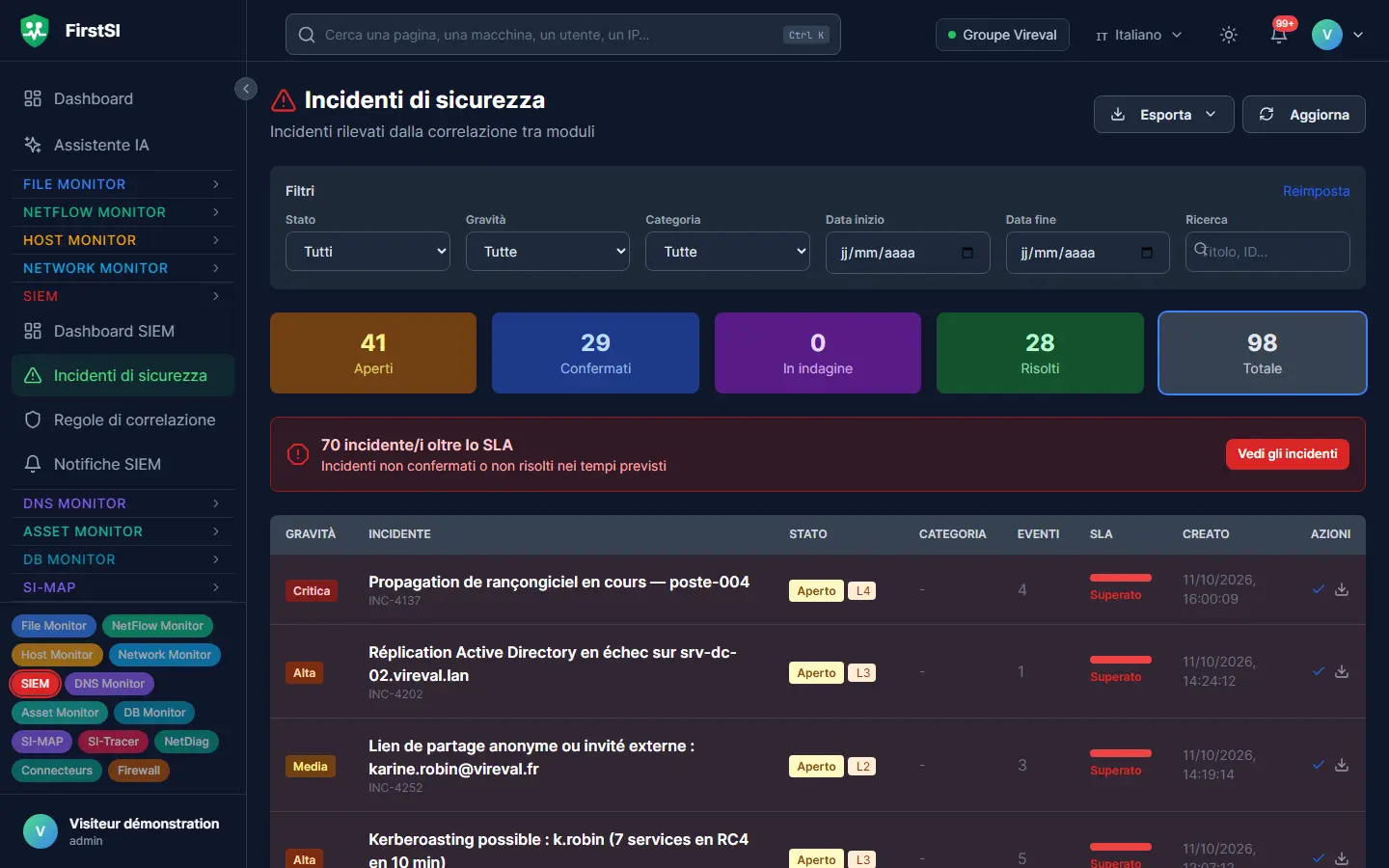Filter by the 0 In indagine card
The width and height of the screenshot is (1389, 868).
[x=818, y=353]
